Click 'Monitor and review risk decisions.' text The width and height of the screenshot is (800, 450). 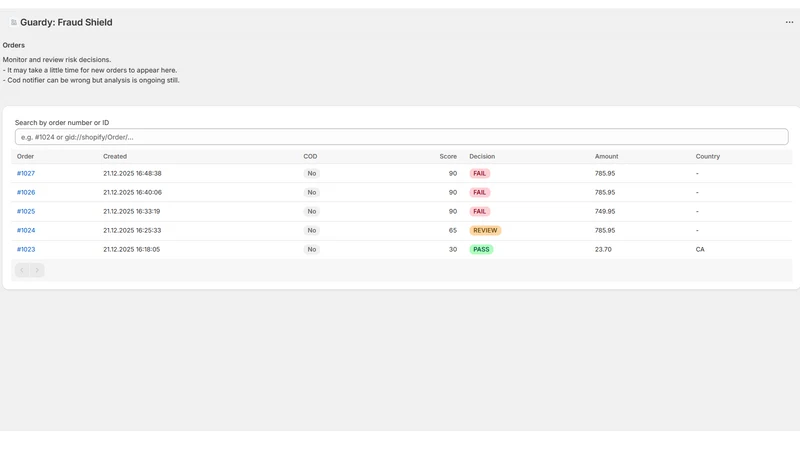pyautogui.click(x=57, y=60)
